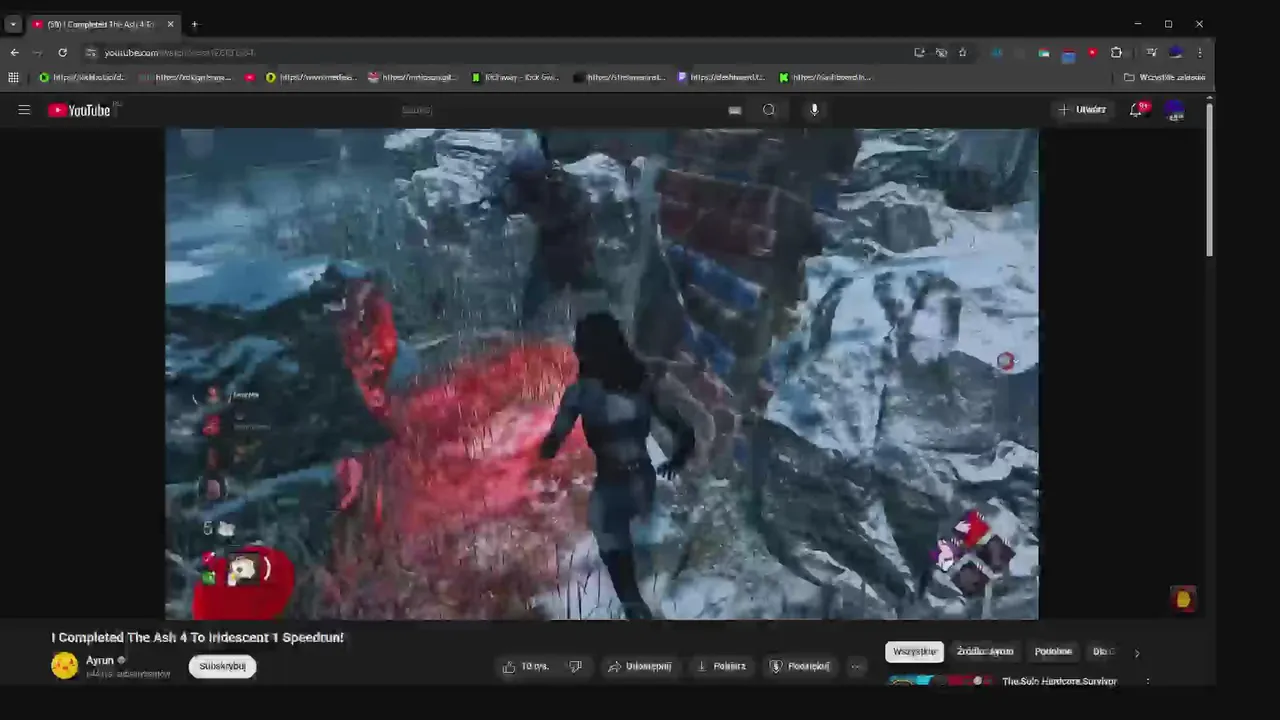Viewport: 1280px width, 720px height.
Task: Open the yellow-icon medias bookmark
Action: (311, 77)
